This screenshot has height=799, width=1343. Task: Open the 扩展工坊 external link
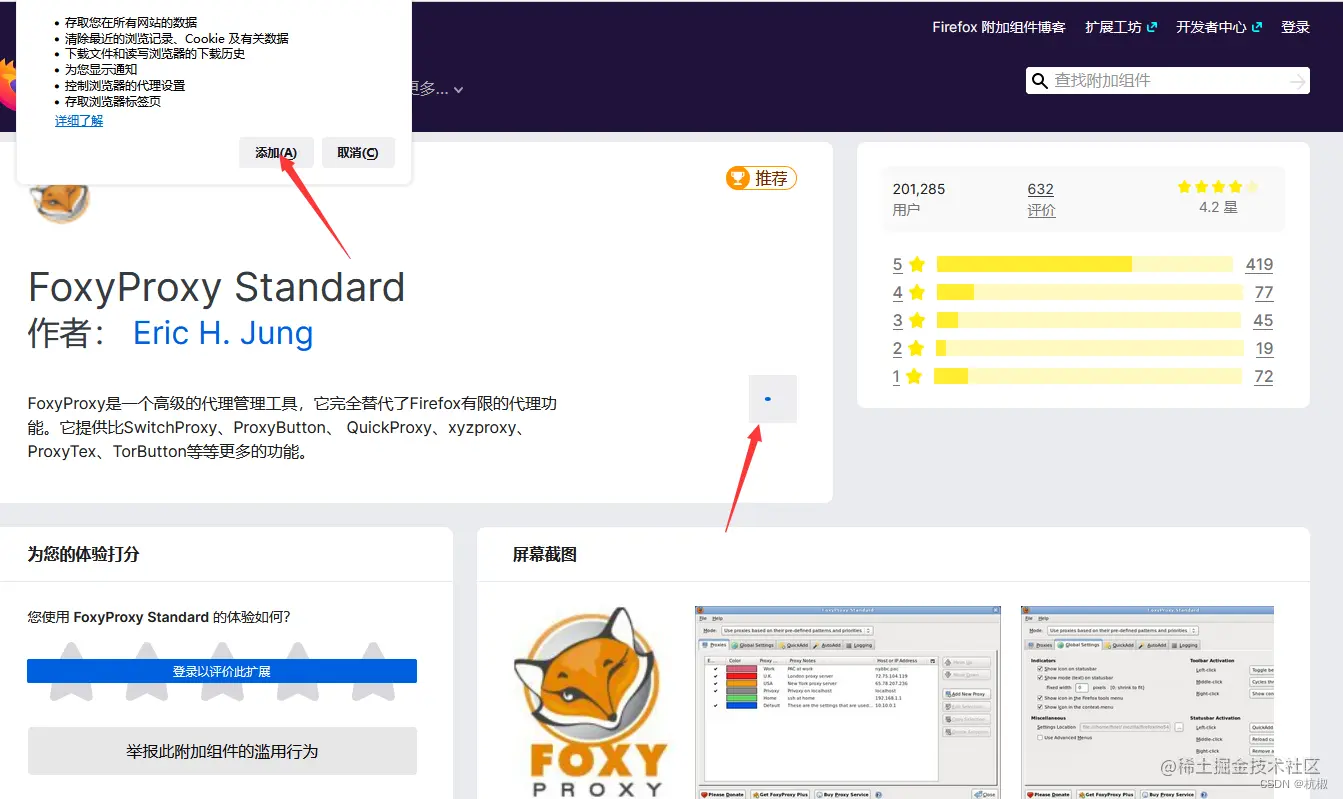click(1121, 27)
